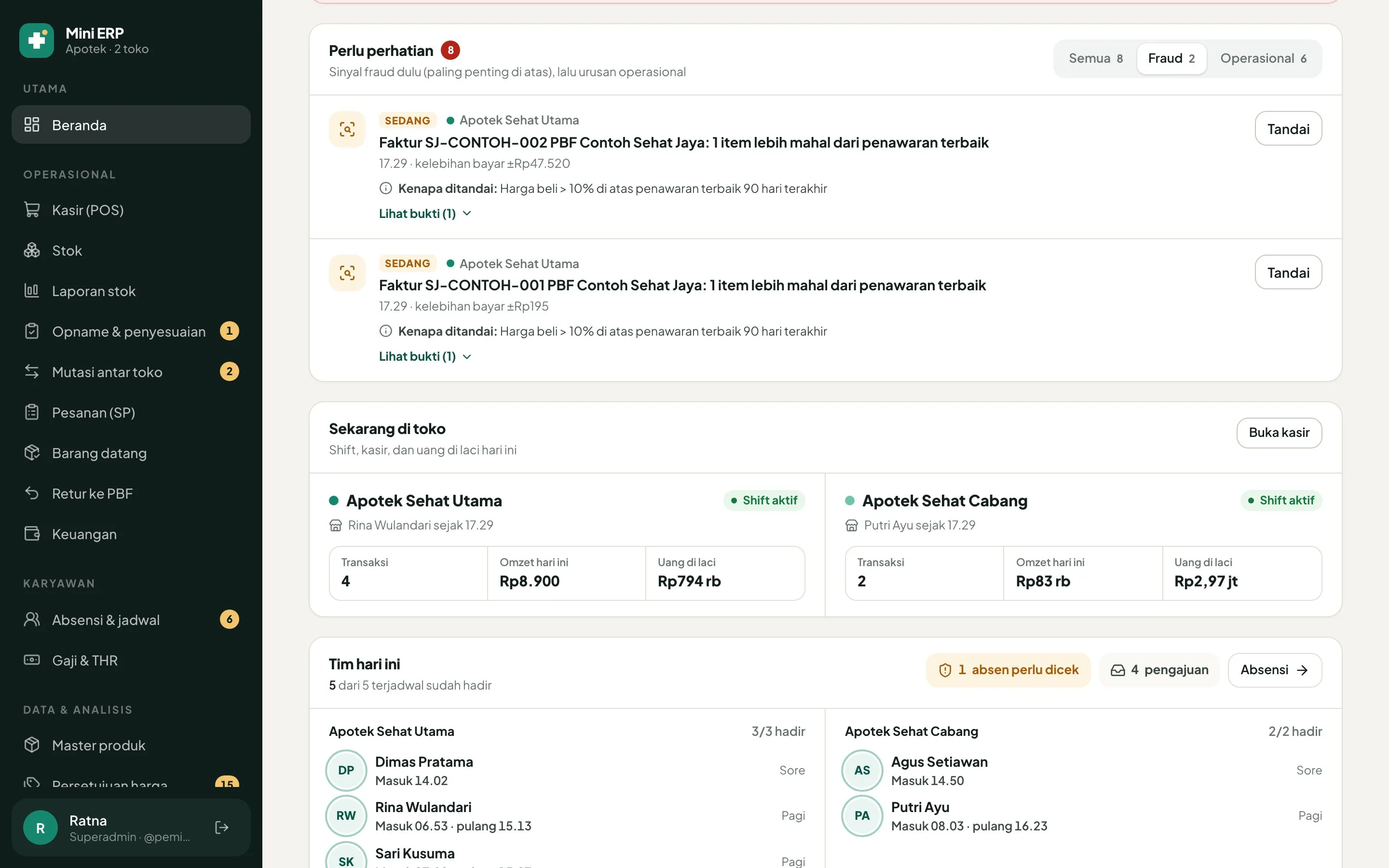The width and height of the screenshot is (1389, 868).
Task: Expand Lihat bukti (1) for SJ-CONTOH-001
Action: click(425, 356)
